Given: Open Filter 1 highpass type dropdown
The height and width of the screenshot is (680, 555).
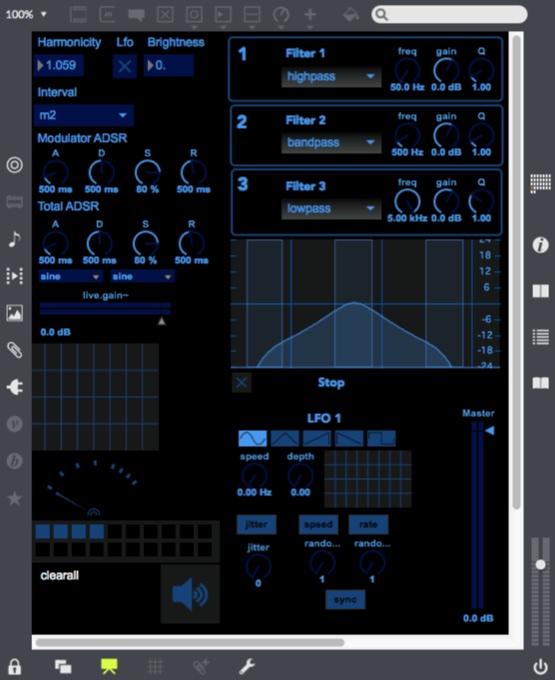Looking at the screenshot, I should pyautogui.click(x=331, y=77).
